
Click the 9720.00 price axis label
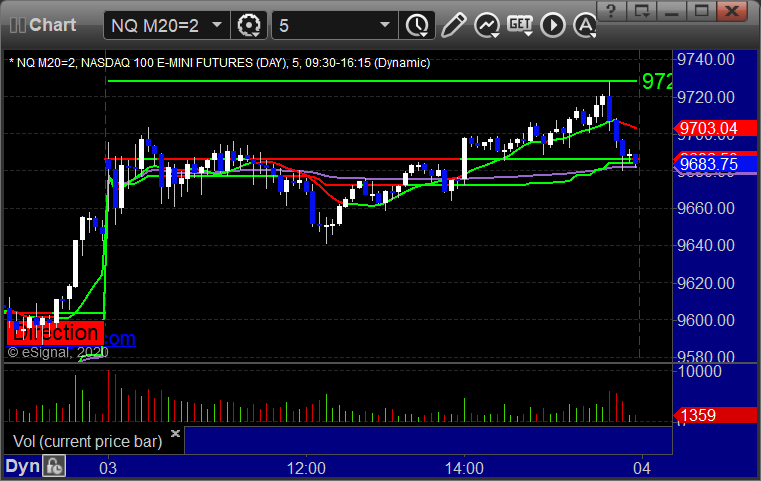(x=706, y=97)
